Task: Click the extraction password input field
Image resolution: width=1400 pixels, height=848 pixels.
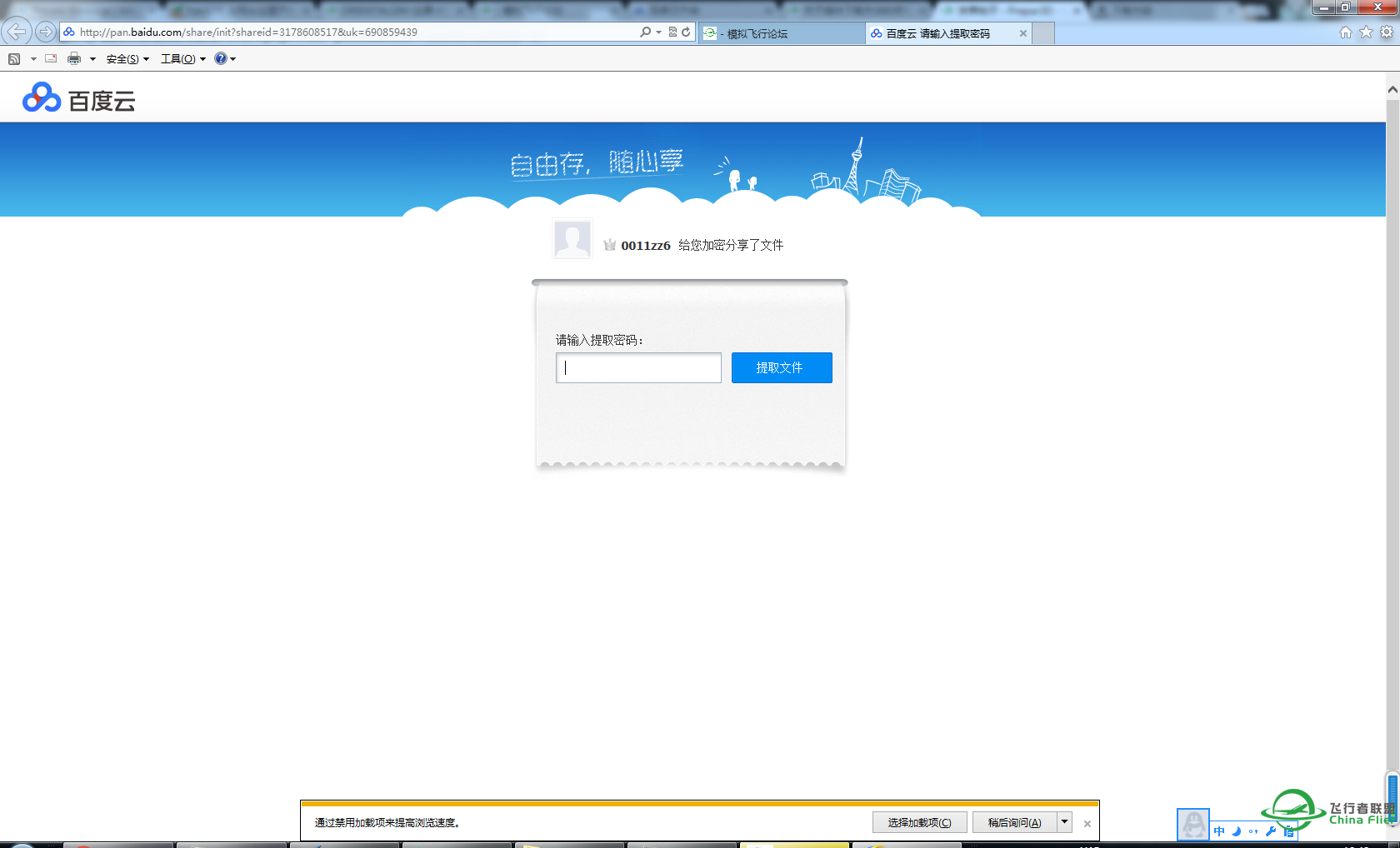Action: click(x=638, y=367)
